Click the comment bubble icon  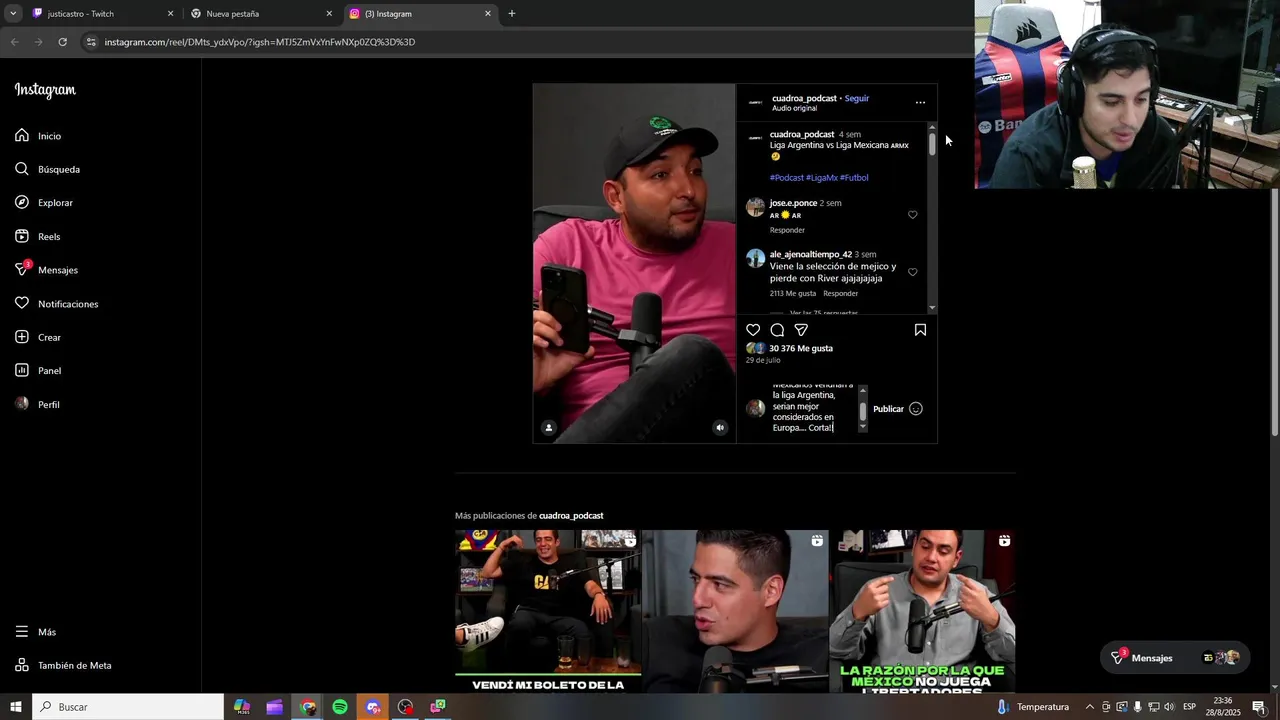click(x=777, y=330)
